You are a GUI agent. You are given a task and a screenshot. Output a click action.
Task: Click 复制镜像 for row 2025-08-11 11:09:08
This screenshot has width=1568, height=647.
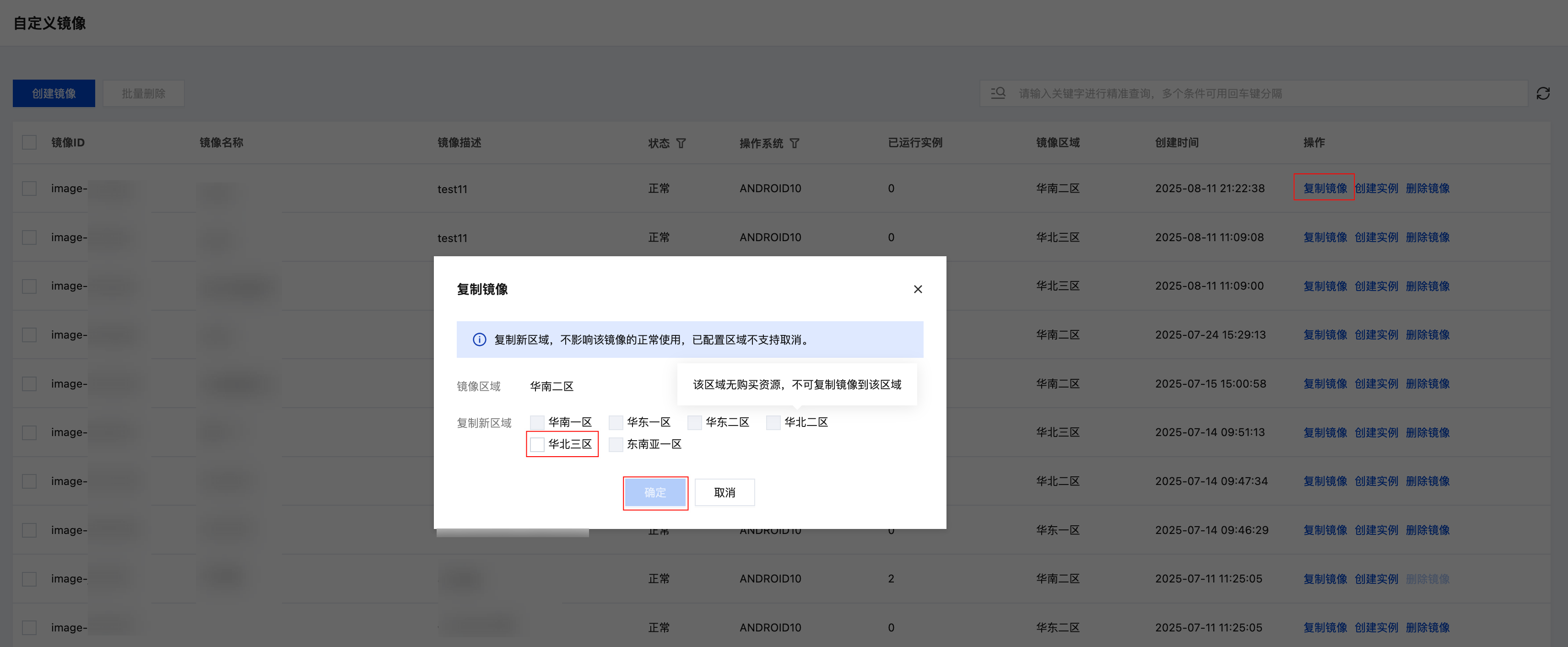point(1325,237)
